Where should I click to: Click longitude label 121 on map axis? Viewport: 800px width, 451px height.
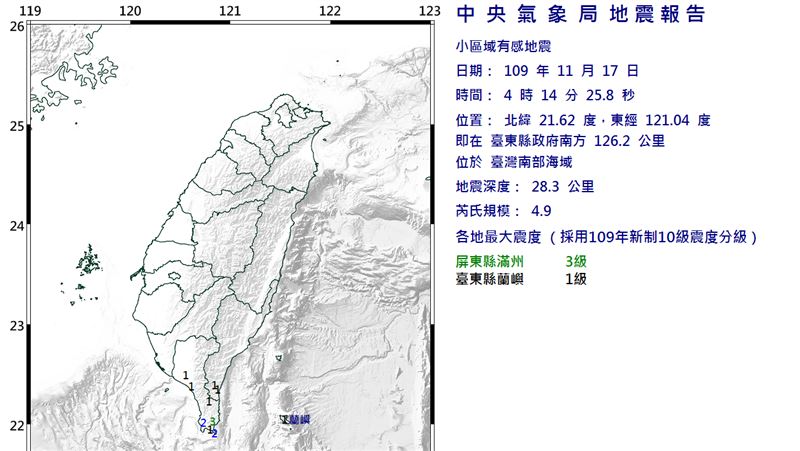pos(230,11)
